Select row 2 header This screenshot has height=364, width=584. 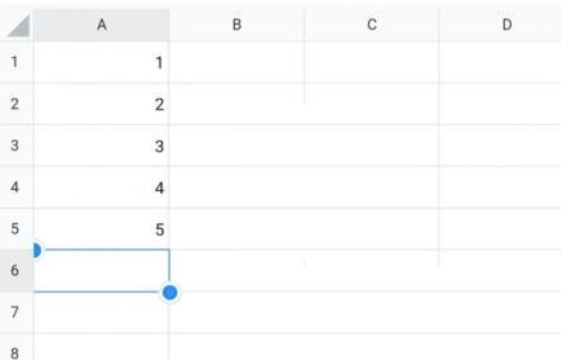coord(16,104)
